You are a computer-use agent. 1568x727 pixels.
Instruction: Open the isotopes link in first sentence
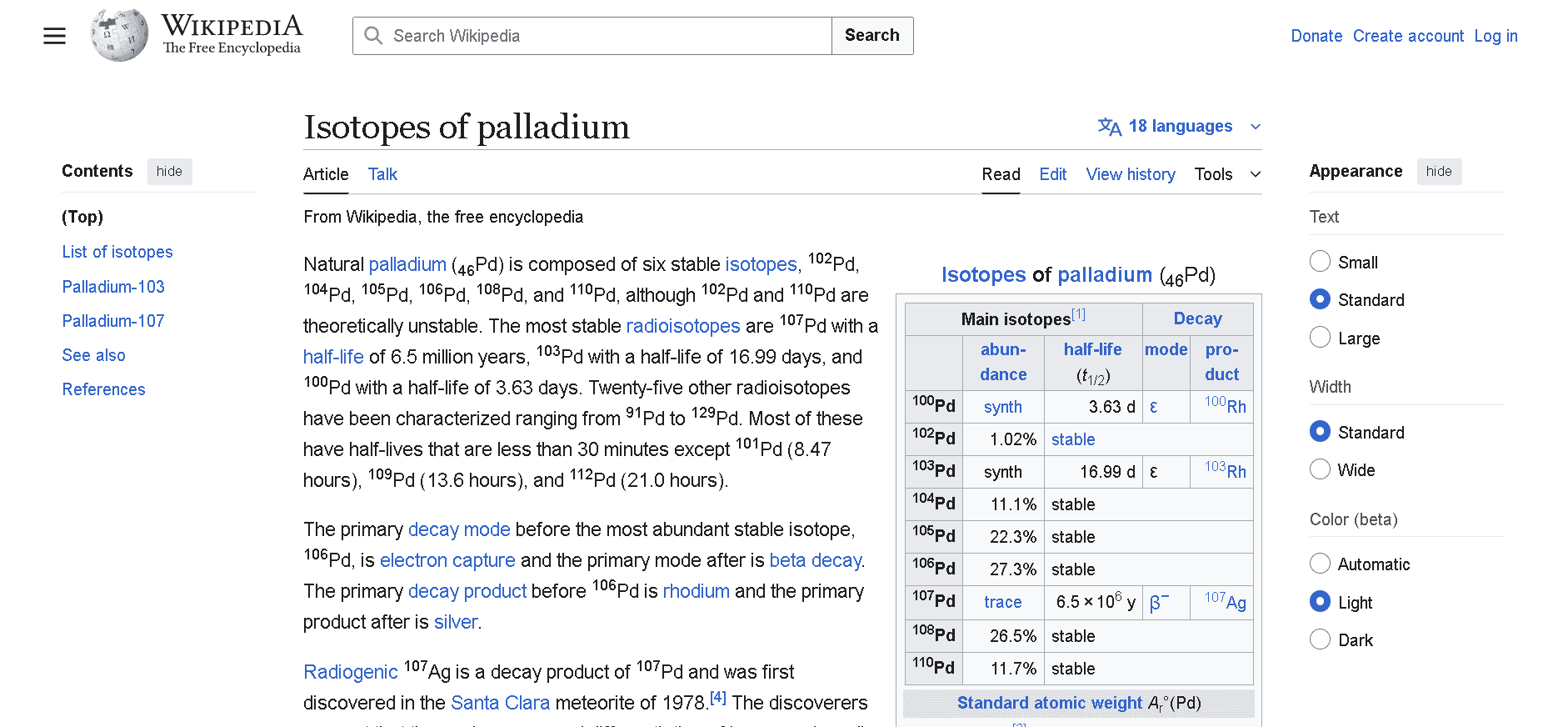click(761, 264)
